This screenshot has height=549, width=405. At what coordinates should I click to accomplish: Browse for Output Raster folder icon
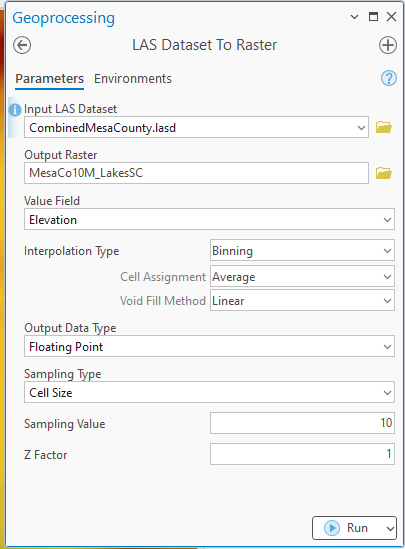click(x=384, y=173)
